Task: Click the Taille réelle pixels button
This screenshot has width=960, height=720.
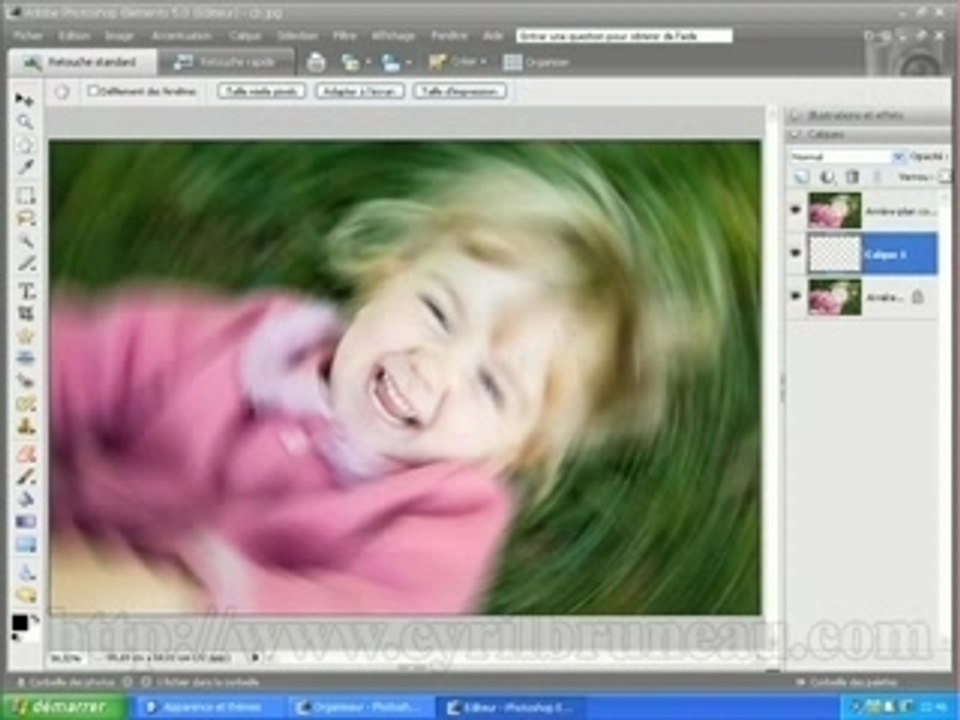Action: pyautogui.click(x=261, y=91)
